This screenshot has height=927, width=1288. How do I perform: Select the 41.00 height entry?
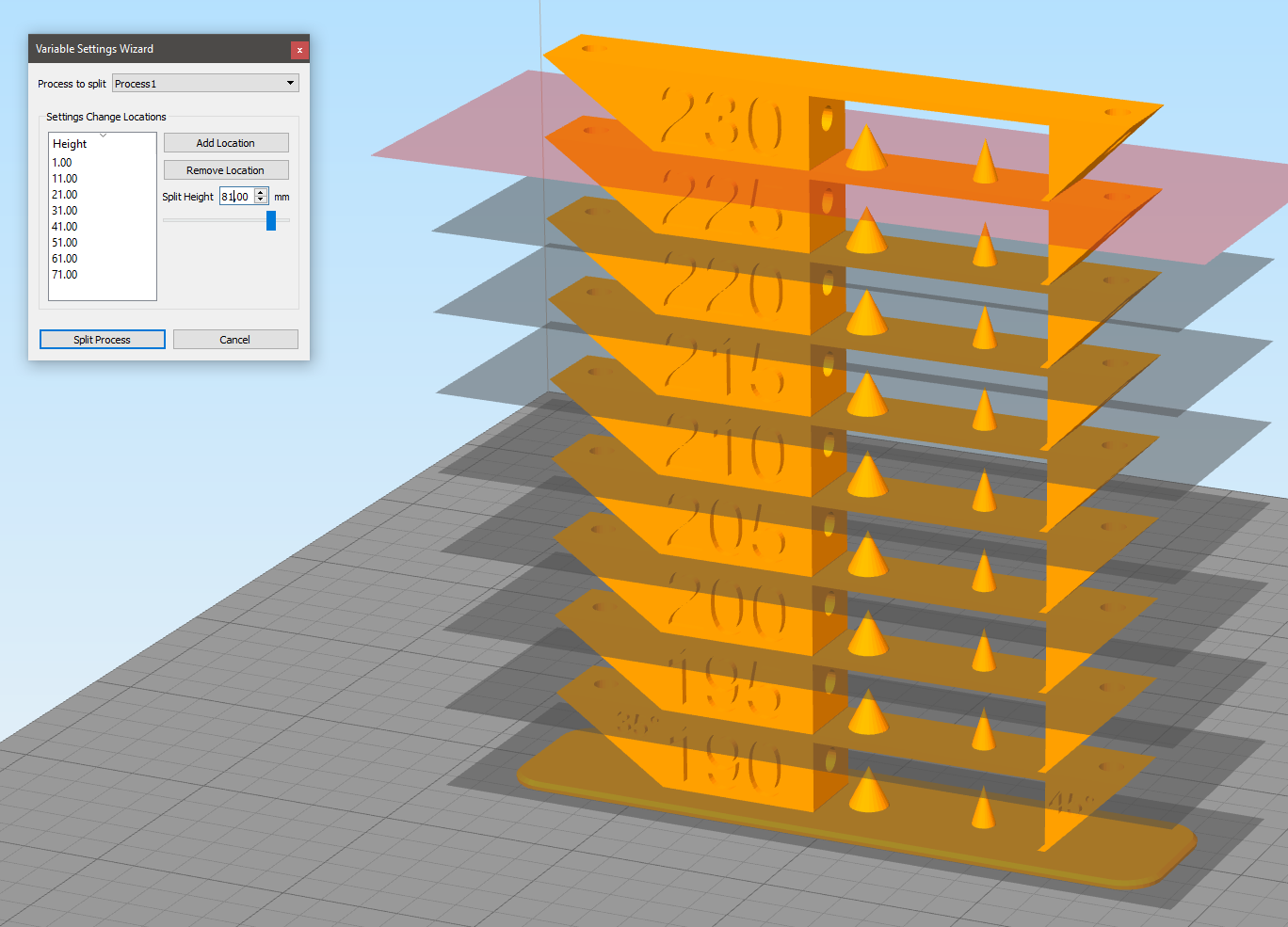click(65, 227)
